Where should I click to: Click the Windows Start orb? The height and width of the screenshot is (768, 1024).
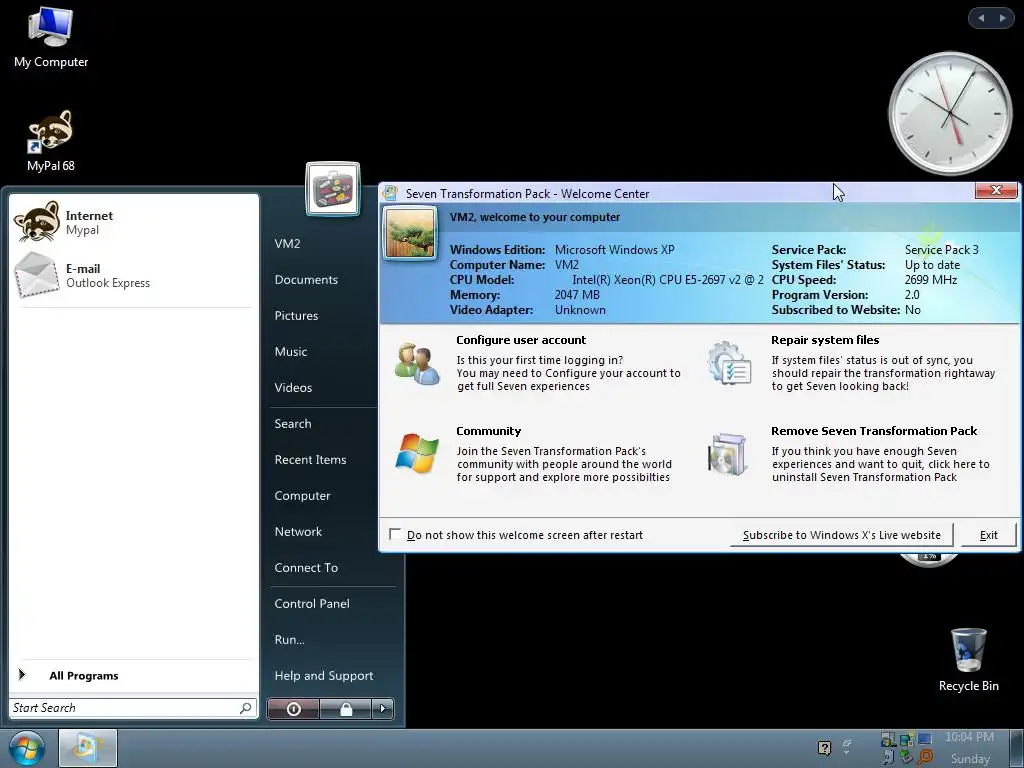26,749
